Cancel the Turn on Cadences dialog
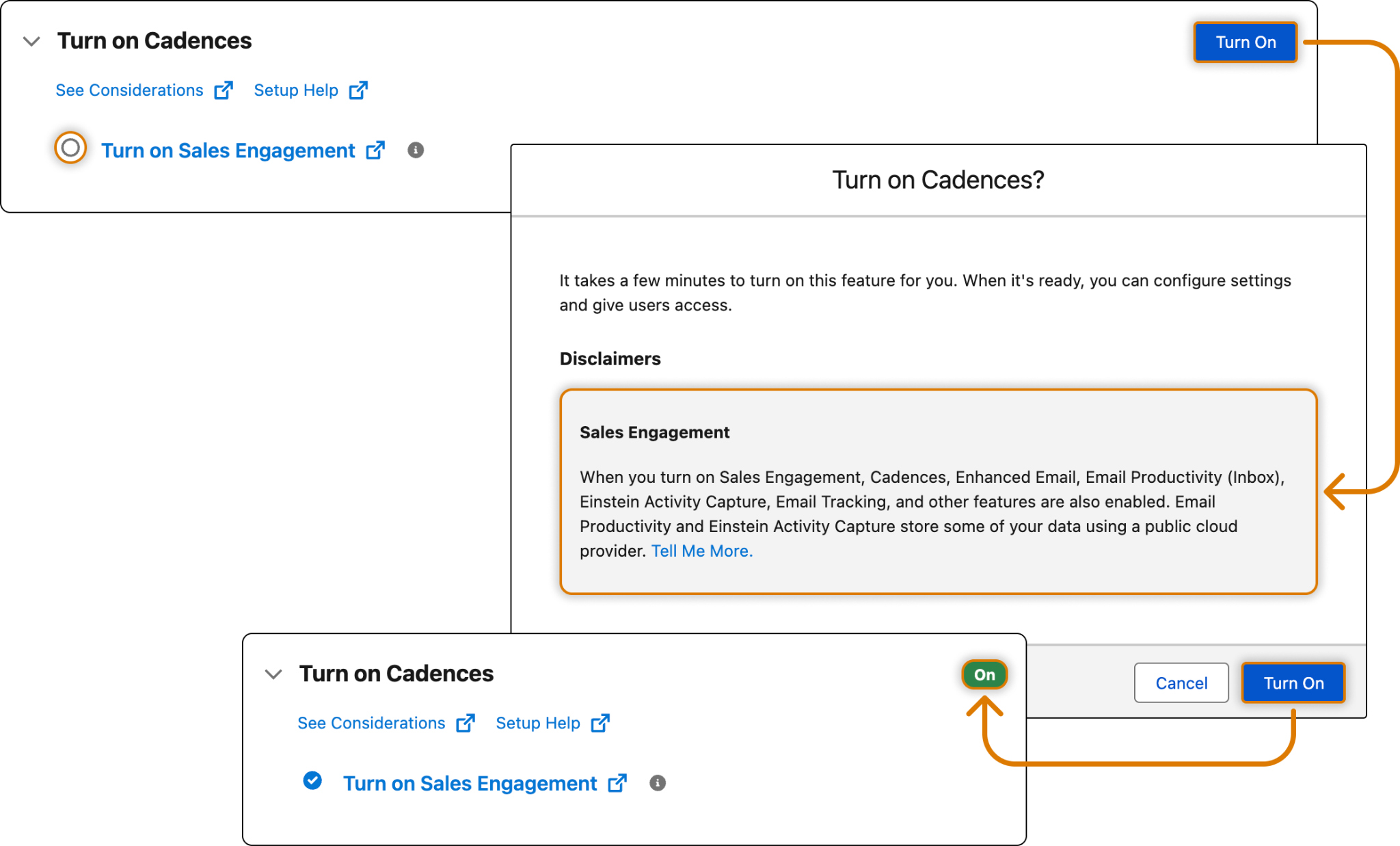 (x=1181, y=683)
